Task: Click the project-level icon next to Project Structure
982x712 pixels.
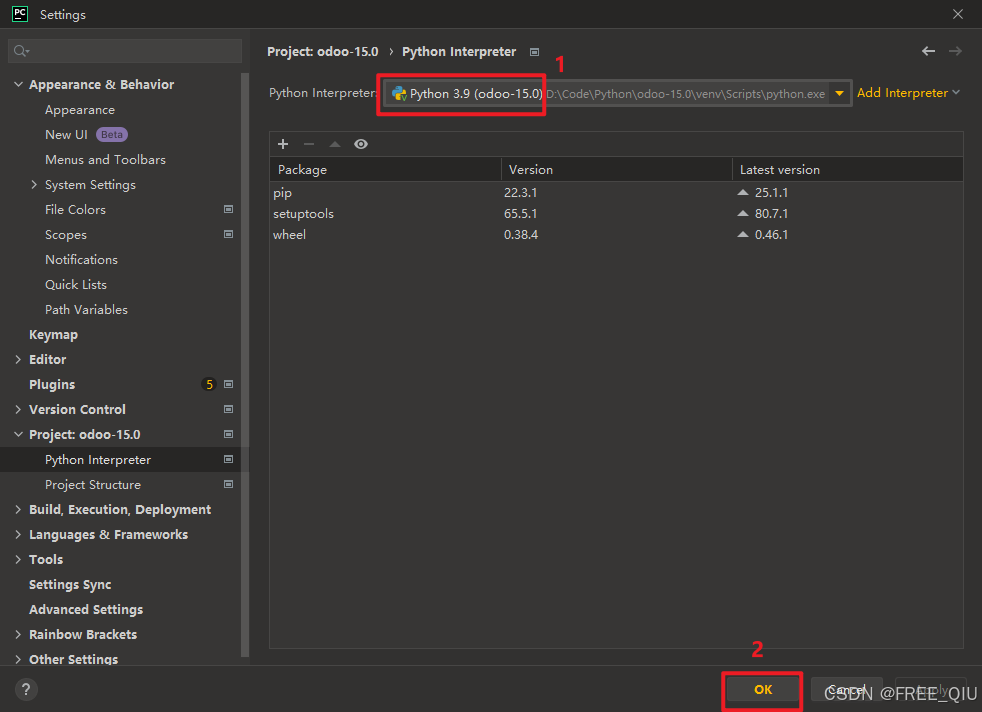Action: (x=229, y=484)
